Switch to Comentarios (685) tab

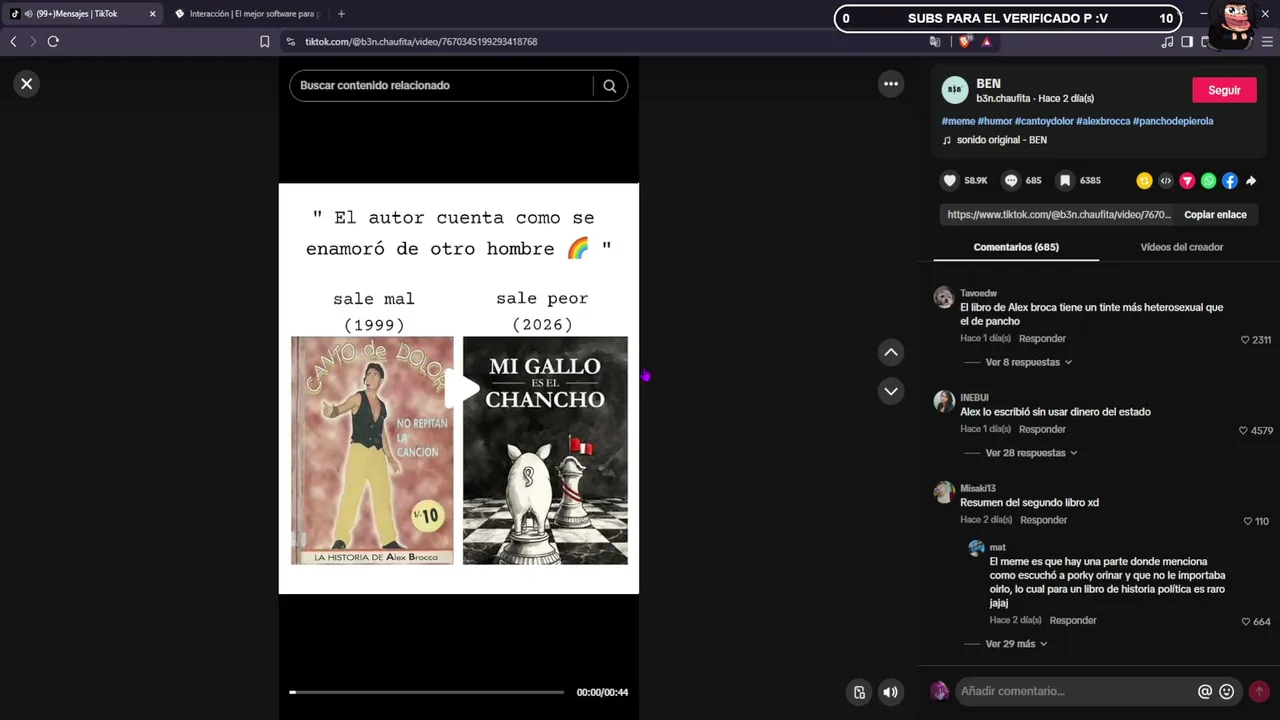tap(1016, 247)
